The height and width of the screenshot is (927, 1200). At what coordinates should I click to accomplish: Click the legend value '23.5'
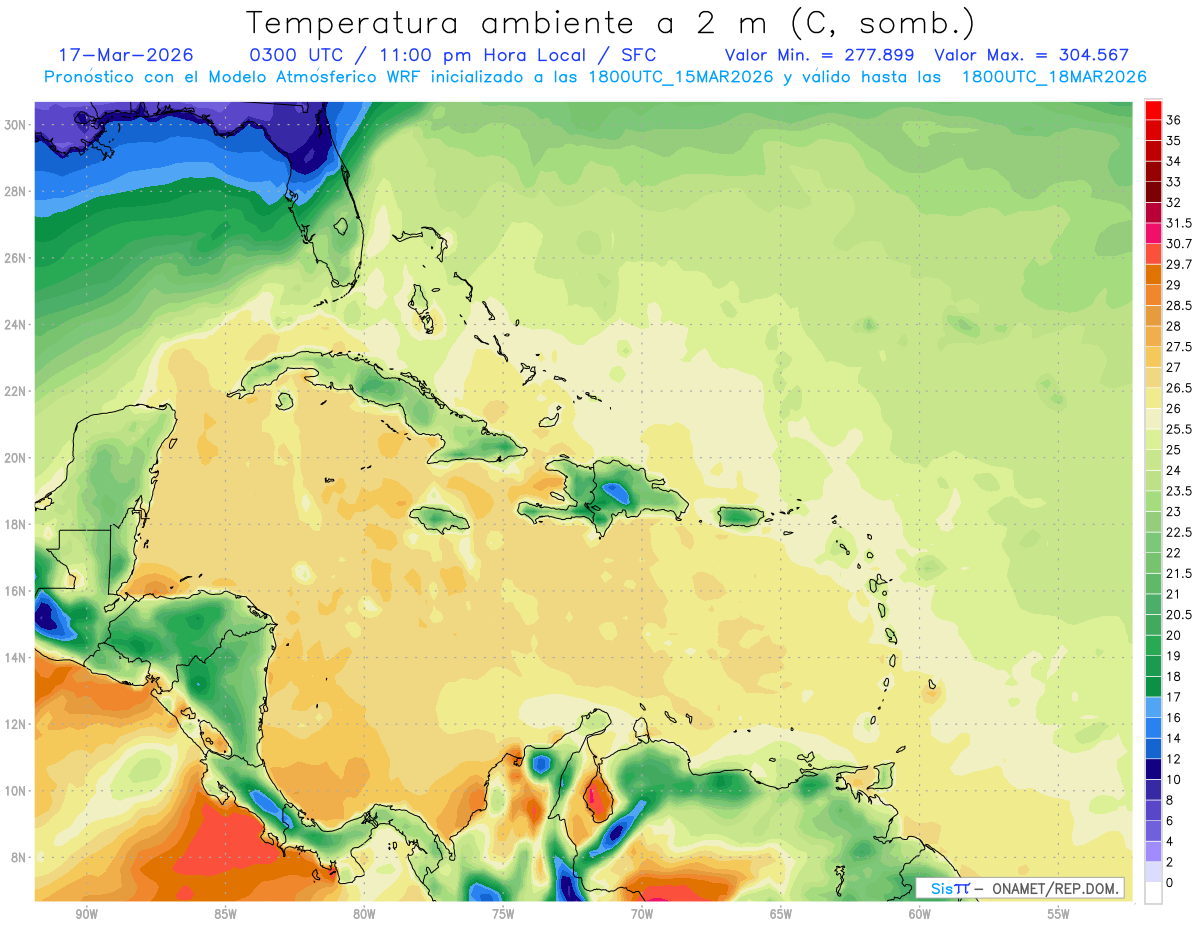[x=1179, y=491]
